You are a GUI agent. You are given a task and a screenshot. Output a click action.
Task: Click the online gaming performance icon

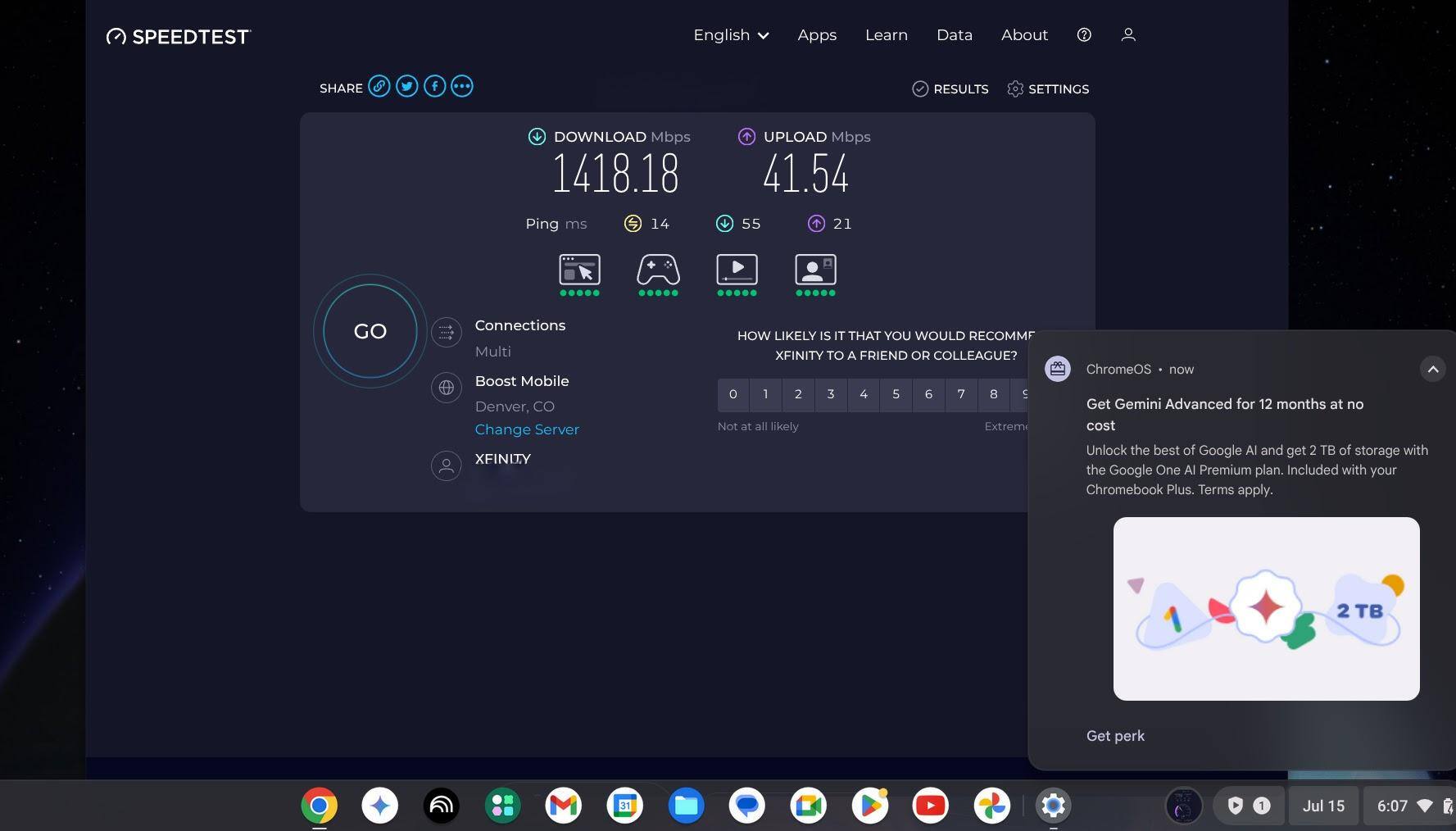point(658,270)
